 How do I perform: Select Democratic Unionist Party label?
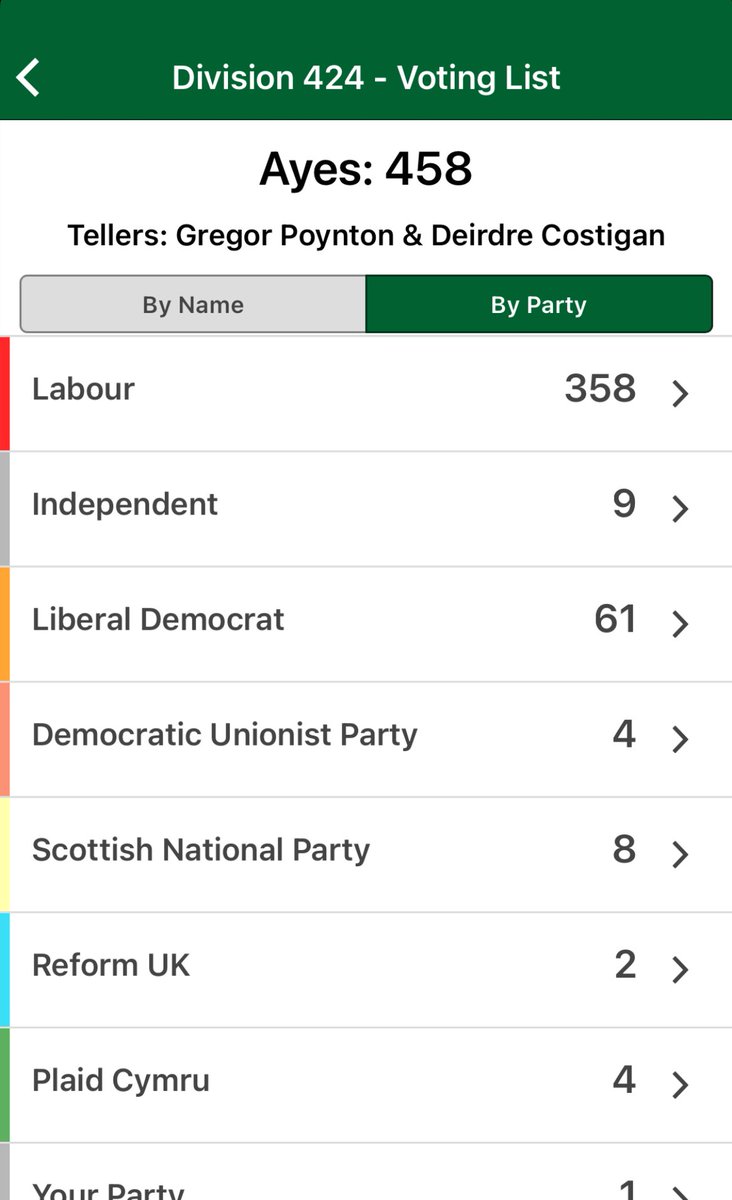tap(225, 734)
